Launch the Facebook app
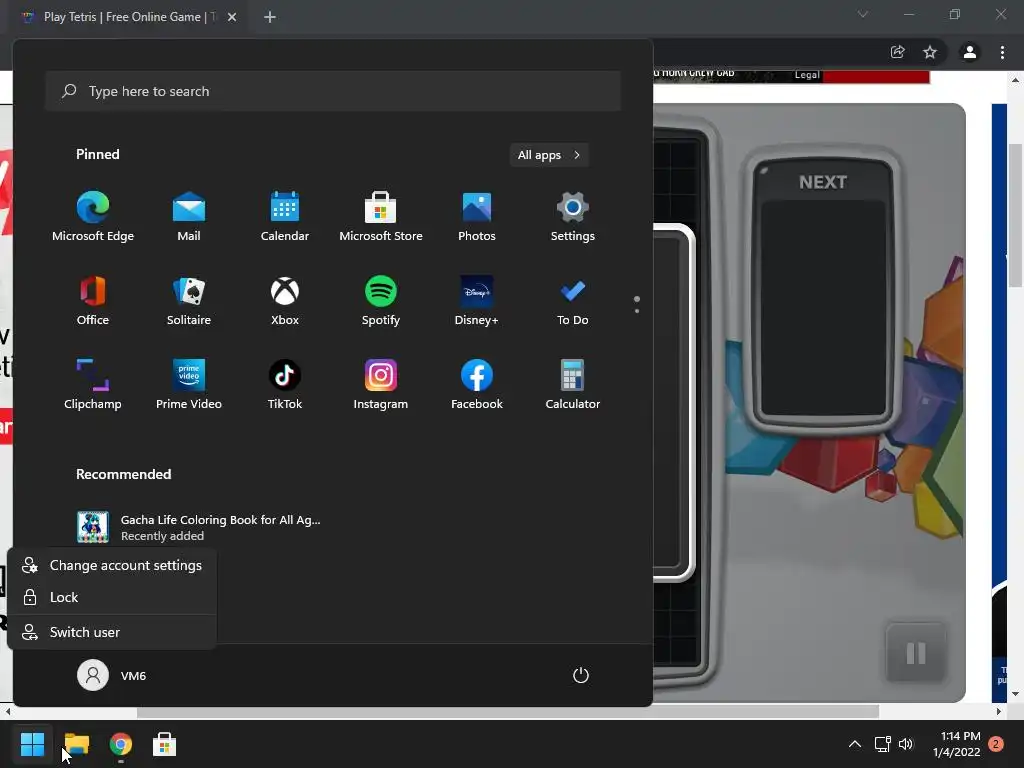The image size is (1024, 768). 477,385
